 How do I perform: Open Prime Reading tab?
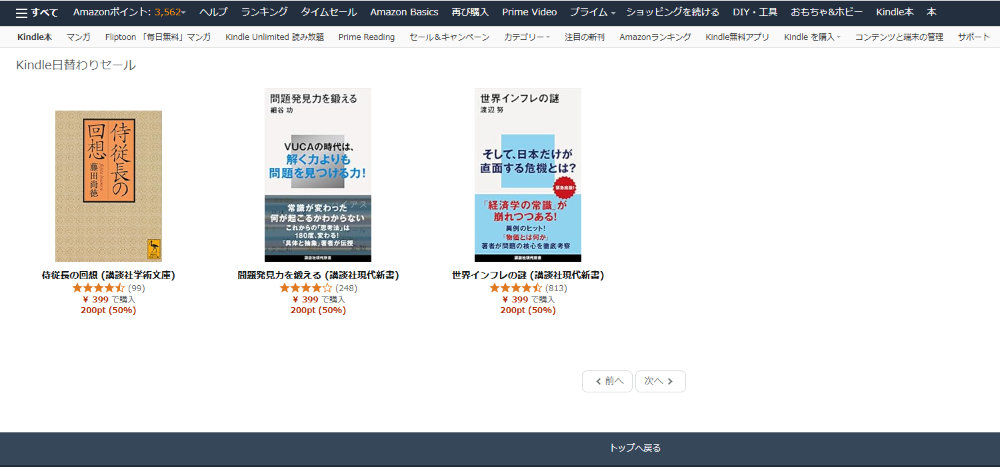(x=366, y=37)
